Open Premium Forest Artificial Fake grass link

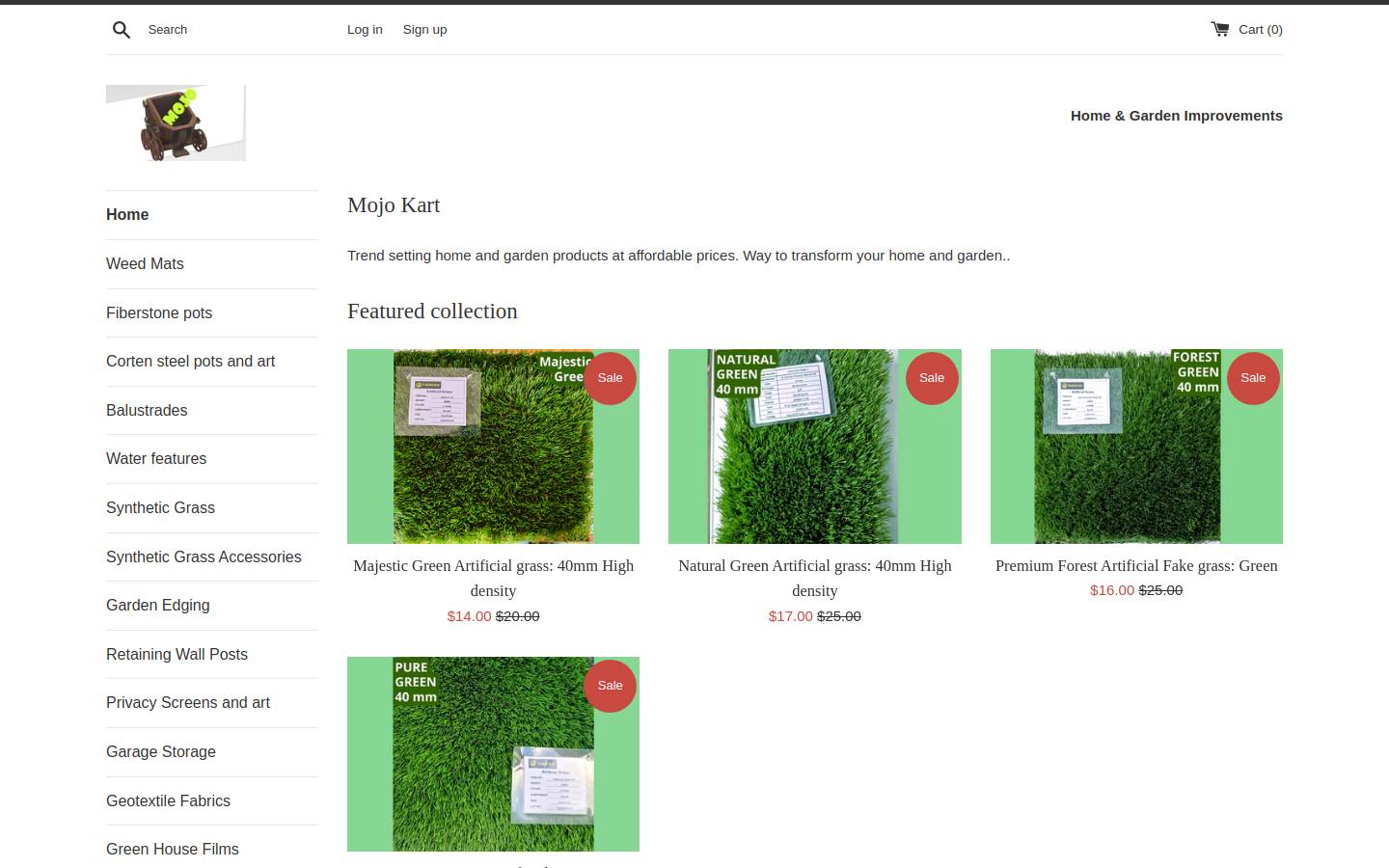[1136, 565]
